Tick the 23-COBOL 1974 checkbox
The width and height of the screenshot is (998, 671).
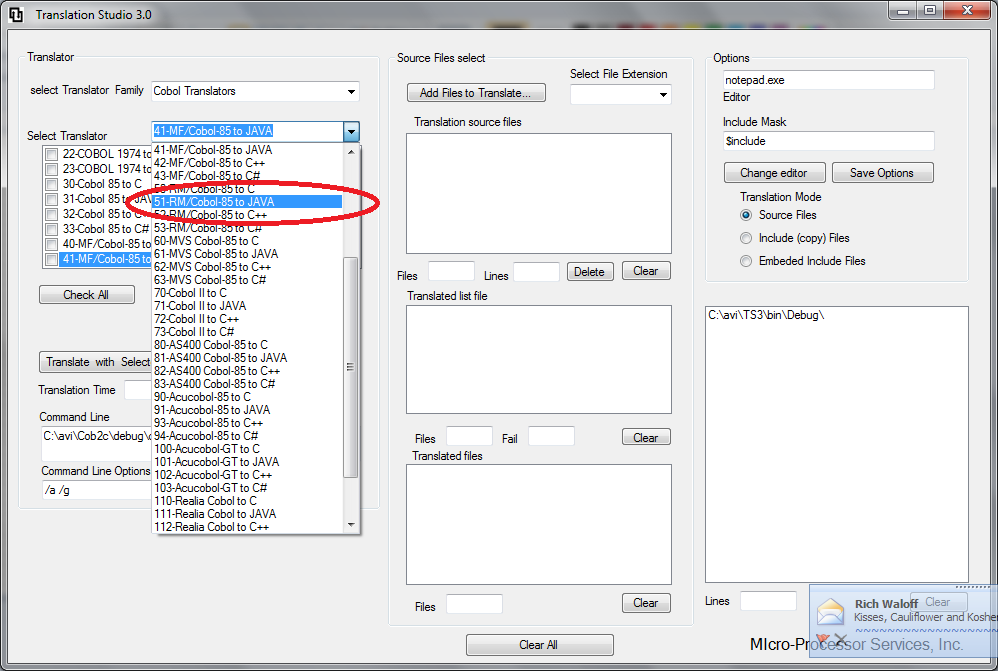coord(52,169)
